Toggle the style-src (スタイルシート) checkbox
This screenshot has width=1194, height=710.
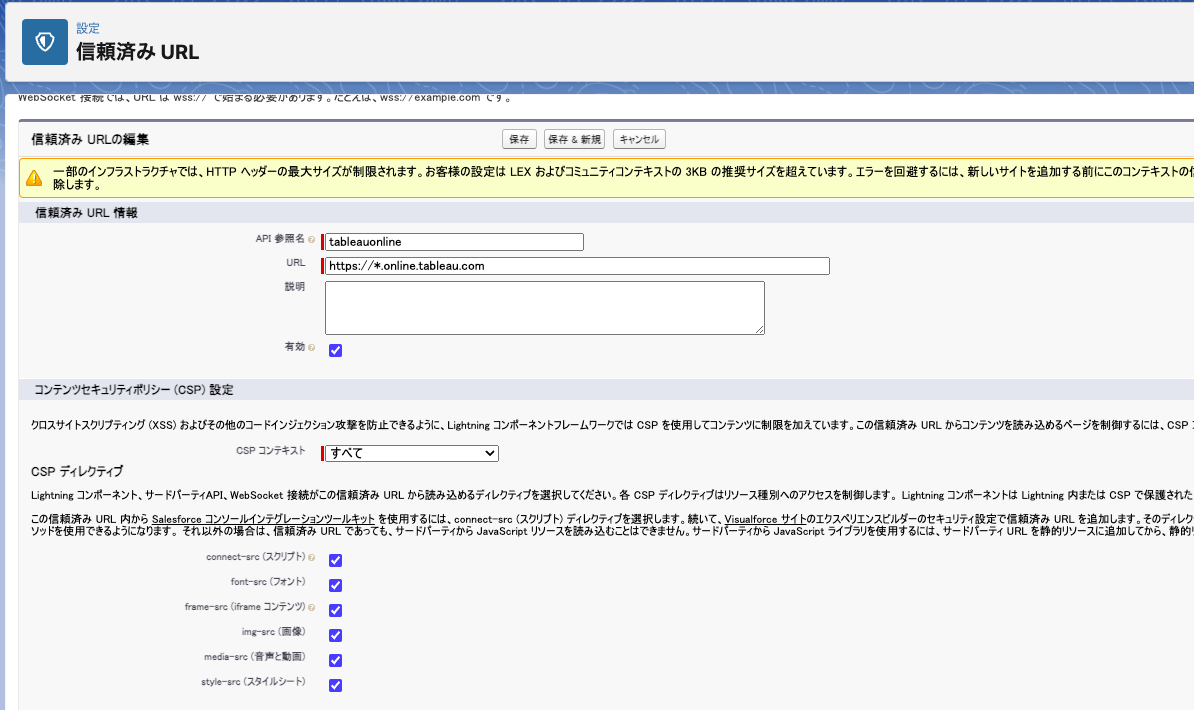[x=335, y=686]
